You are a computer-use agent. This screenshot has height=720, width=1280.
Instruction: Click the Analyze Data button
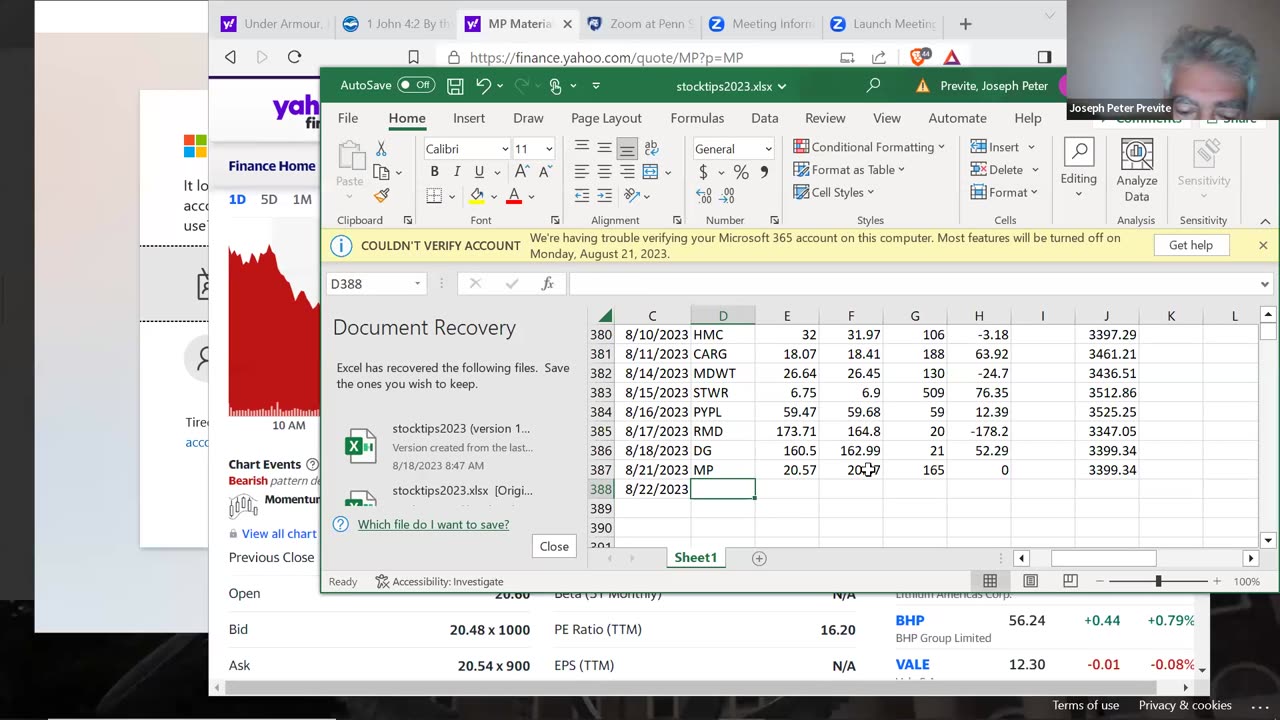(x=1137, y=171)
